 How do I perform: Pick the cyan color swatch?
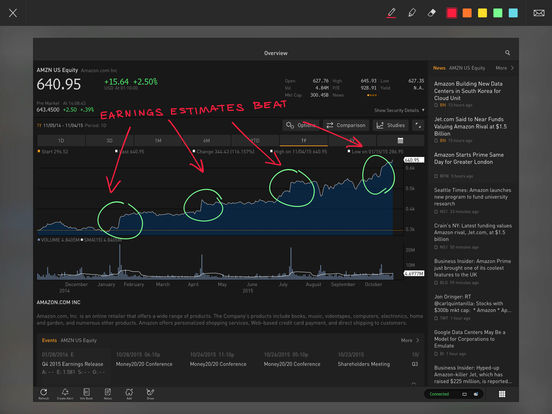(x=513, y=13)
